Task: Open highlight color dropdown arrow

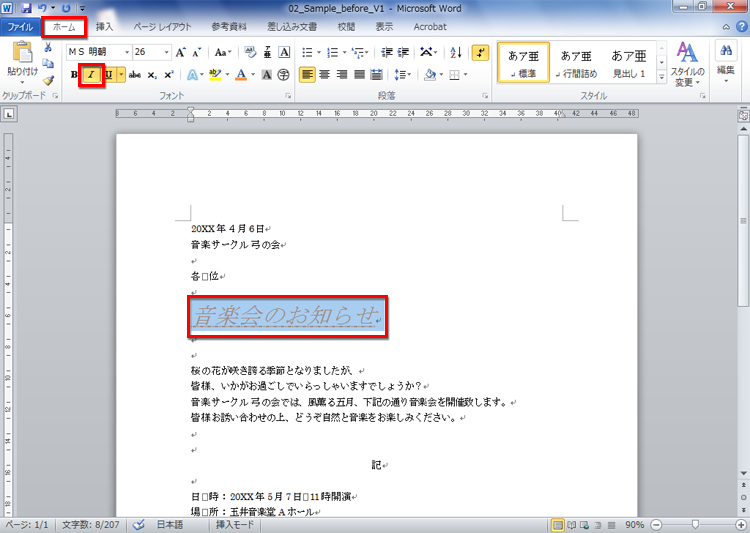Action: (x=227, y=75)
